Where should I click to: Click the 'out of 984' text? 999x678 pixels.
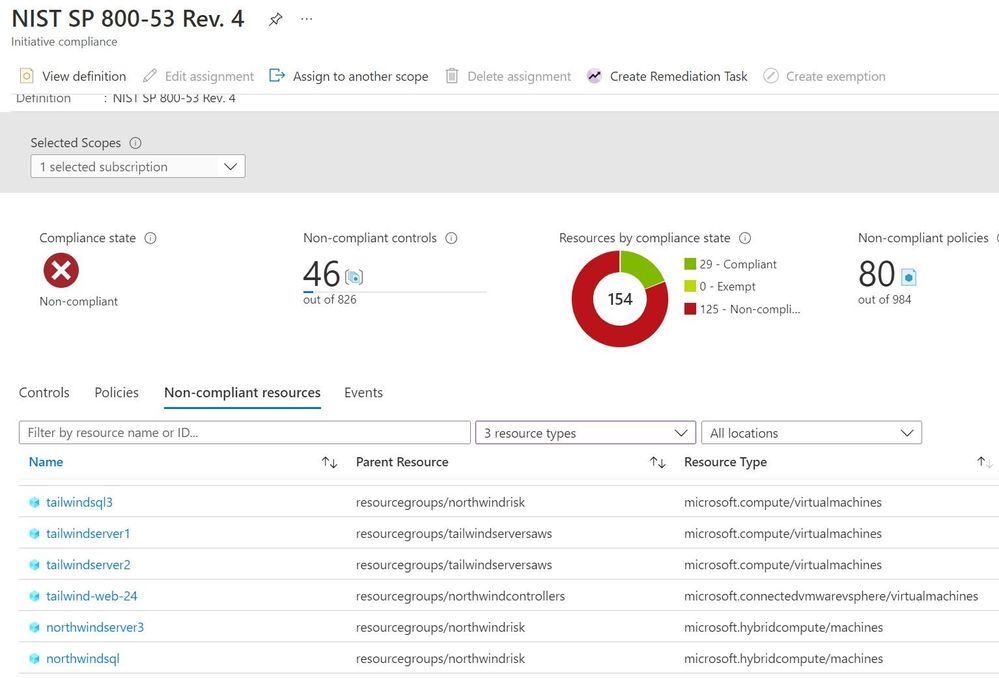[884, 299]
